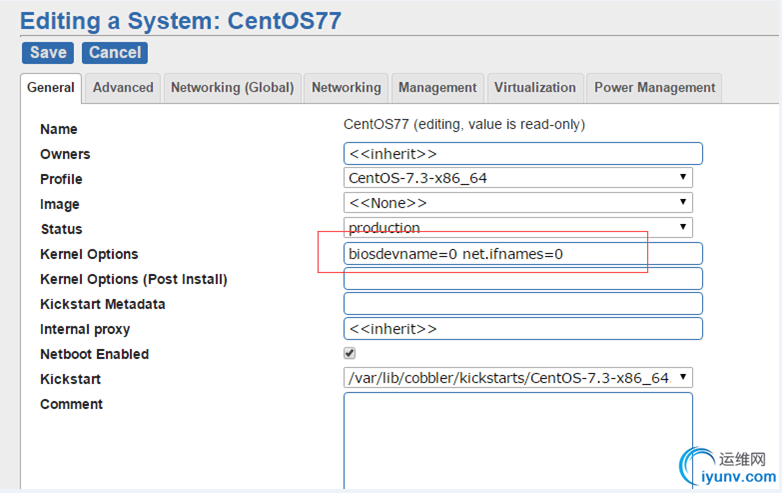Click inside the Comment text area
The image size is (782, 493).
click(x=518, y=441)
